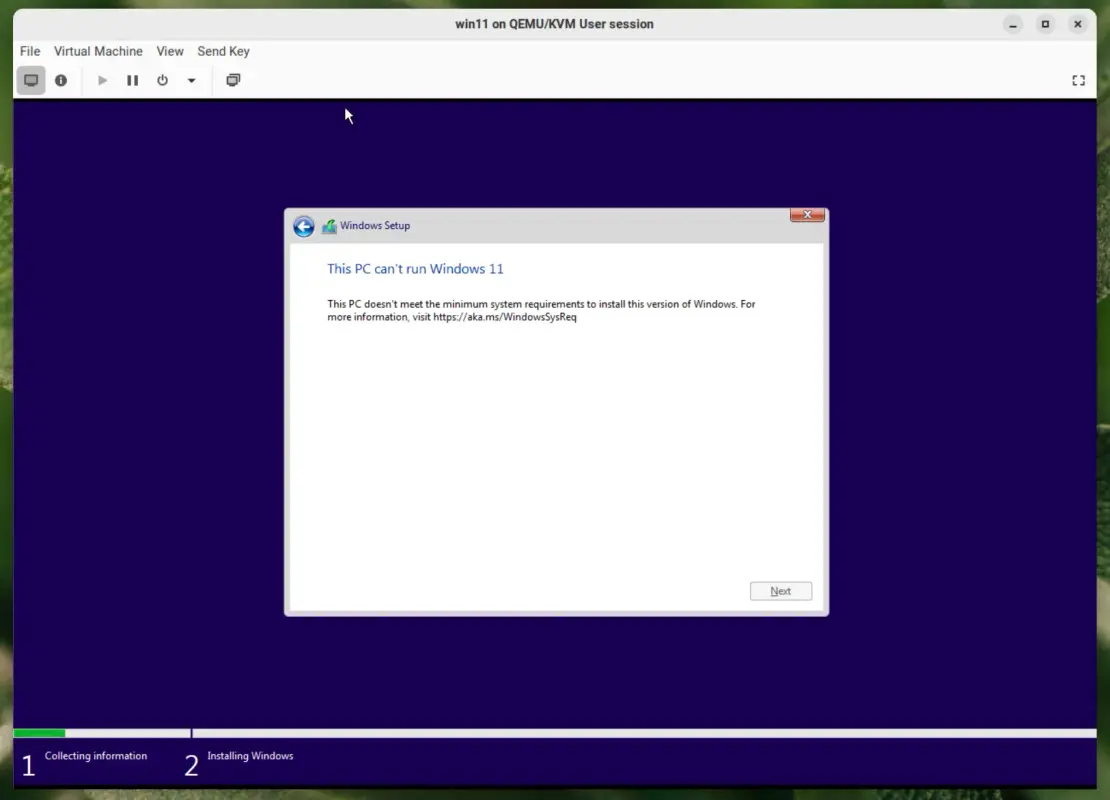Open the Send Key menu

[x=224, y=51]
